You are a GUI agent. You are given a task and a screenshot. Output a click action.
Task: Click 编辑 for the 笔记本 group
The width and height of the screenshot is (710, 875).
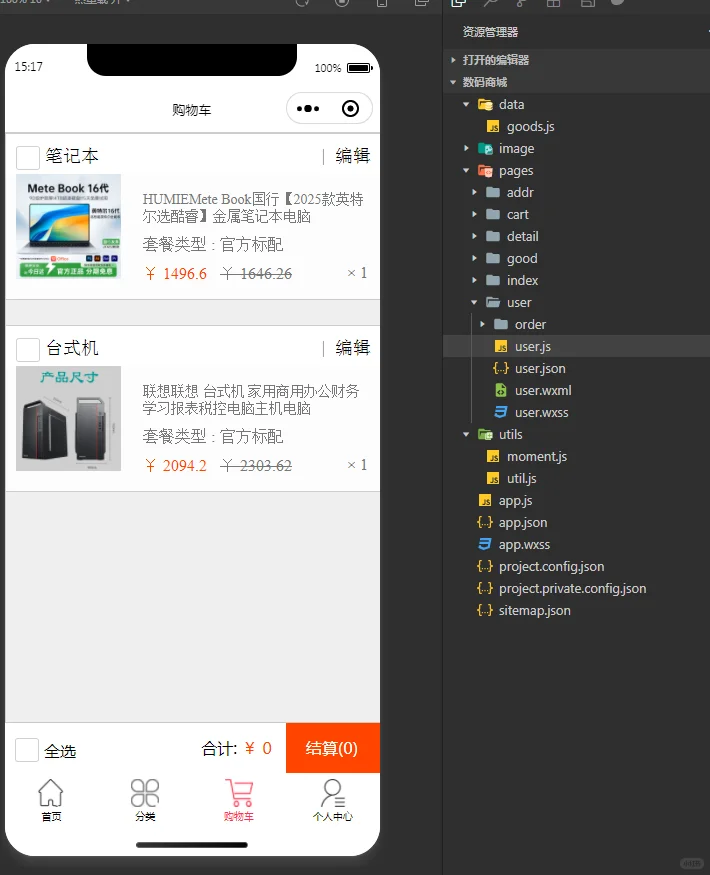[x=352, y=156]
